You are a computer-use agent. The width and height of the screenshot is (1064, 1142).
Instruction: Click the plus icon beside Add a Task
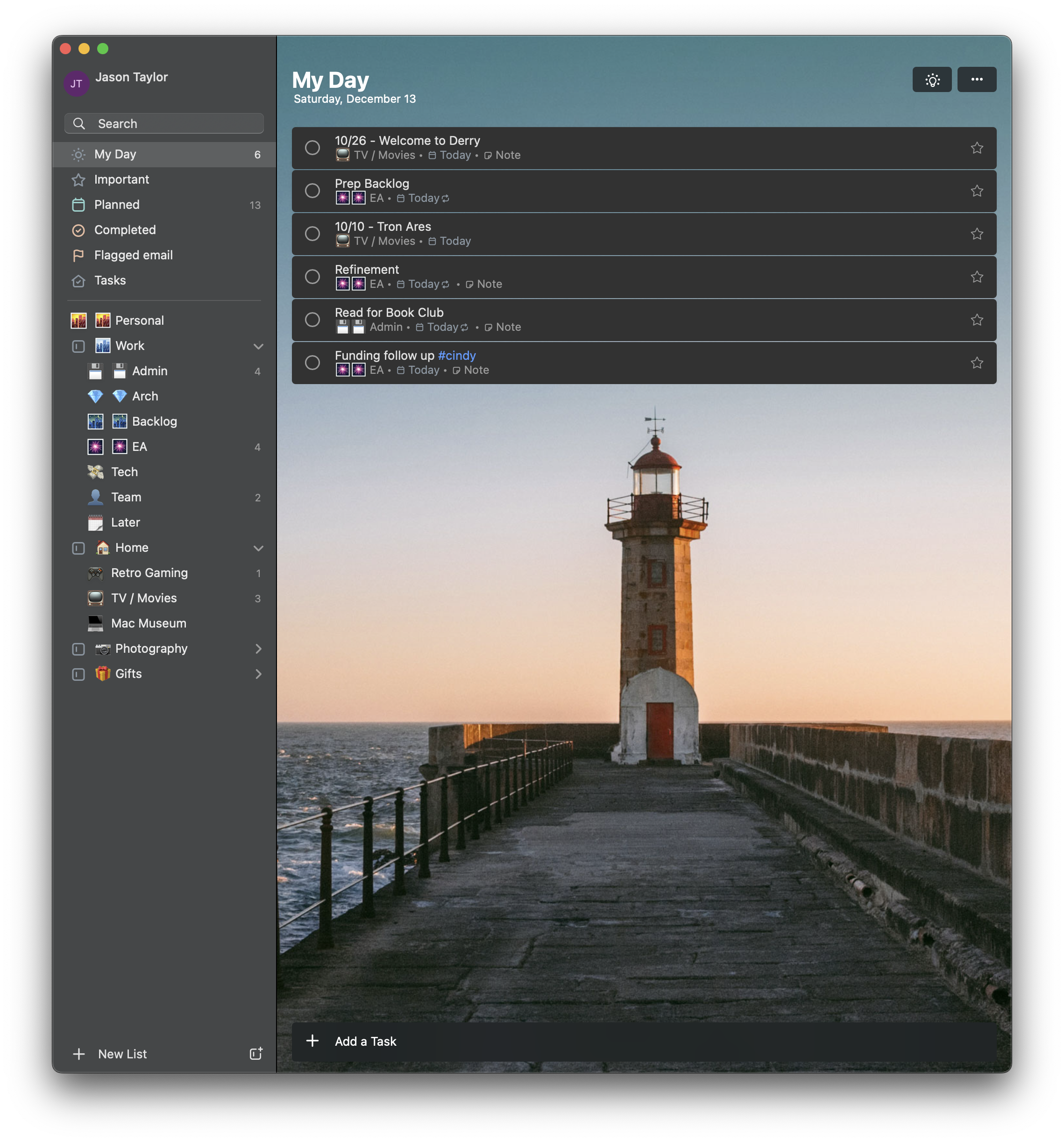[312, 1041]
